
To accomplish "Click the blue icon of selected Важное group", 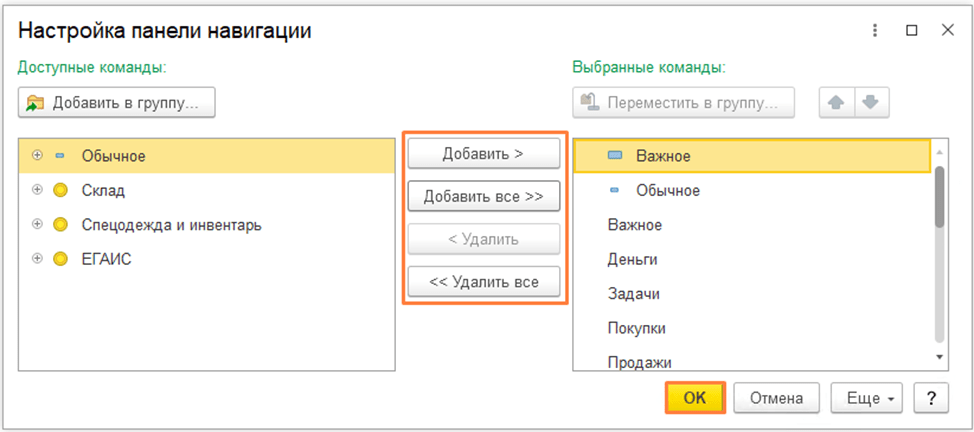I will [x=615, y=156].
